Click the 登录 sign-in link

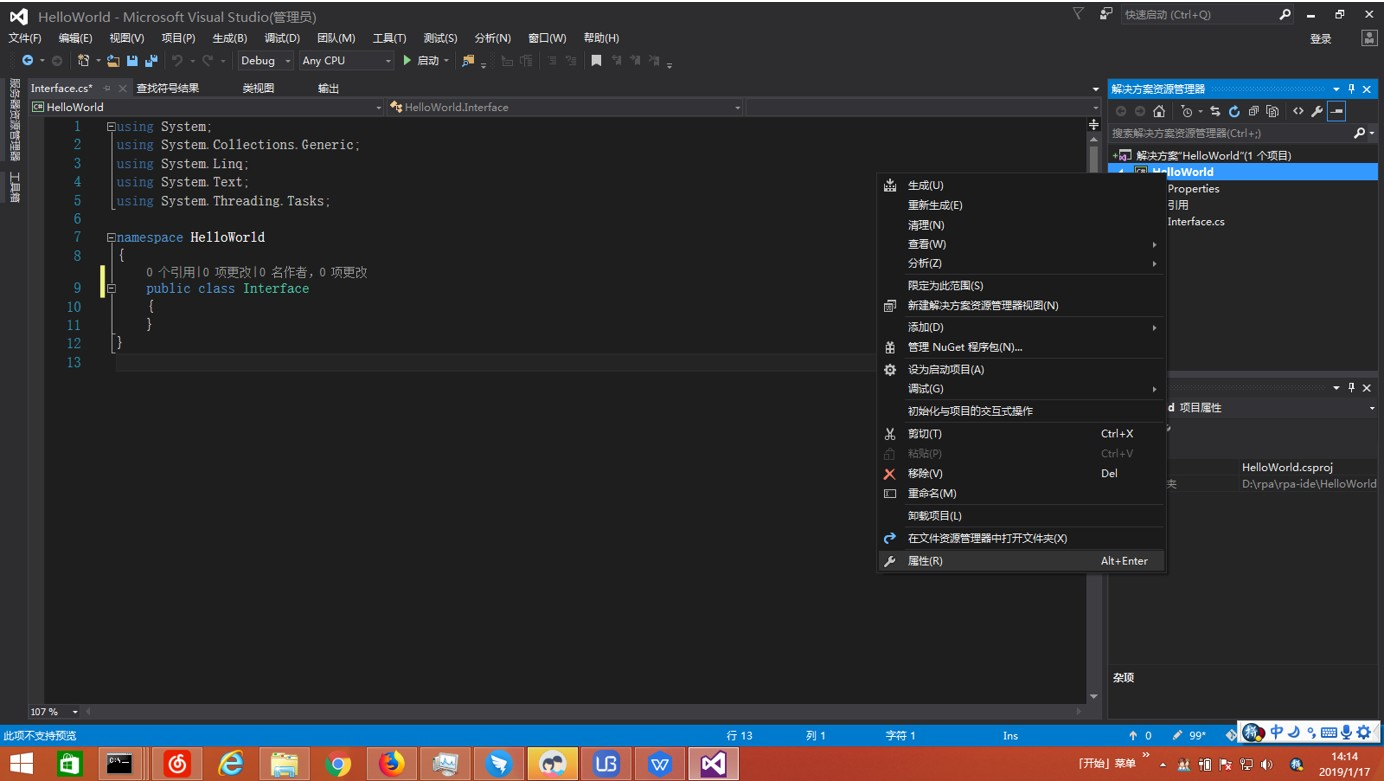coord(1321,39)
